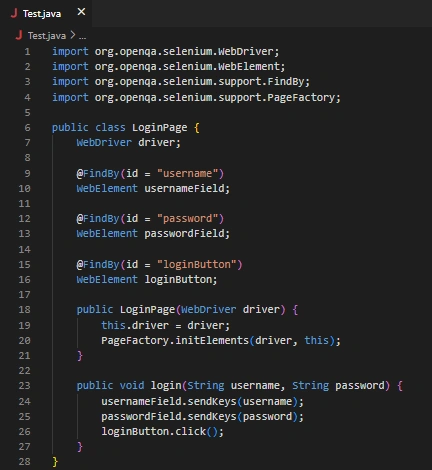
Task: Click line number 18 in the gutter
Action: click(x=24, y=309)
